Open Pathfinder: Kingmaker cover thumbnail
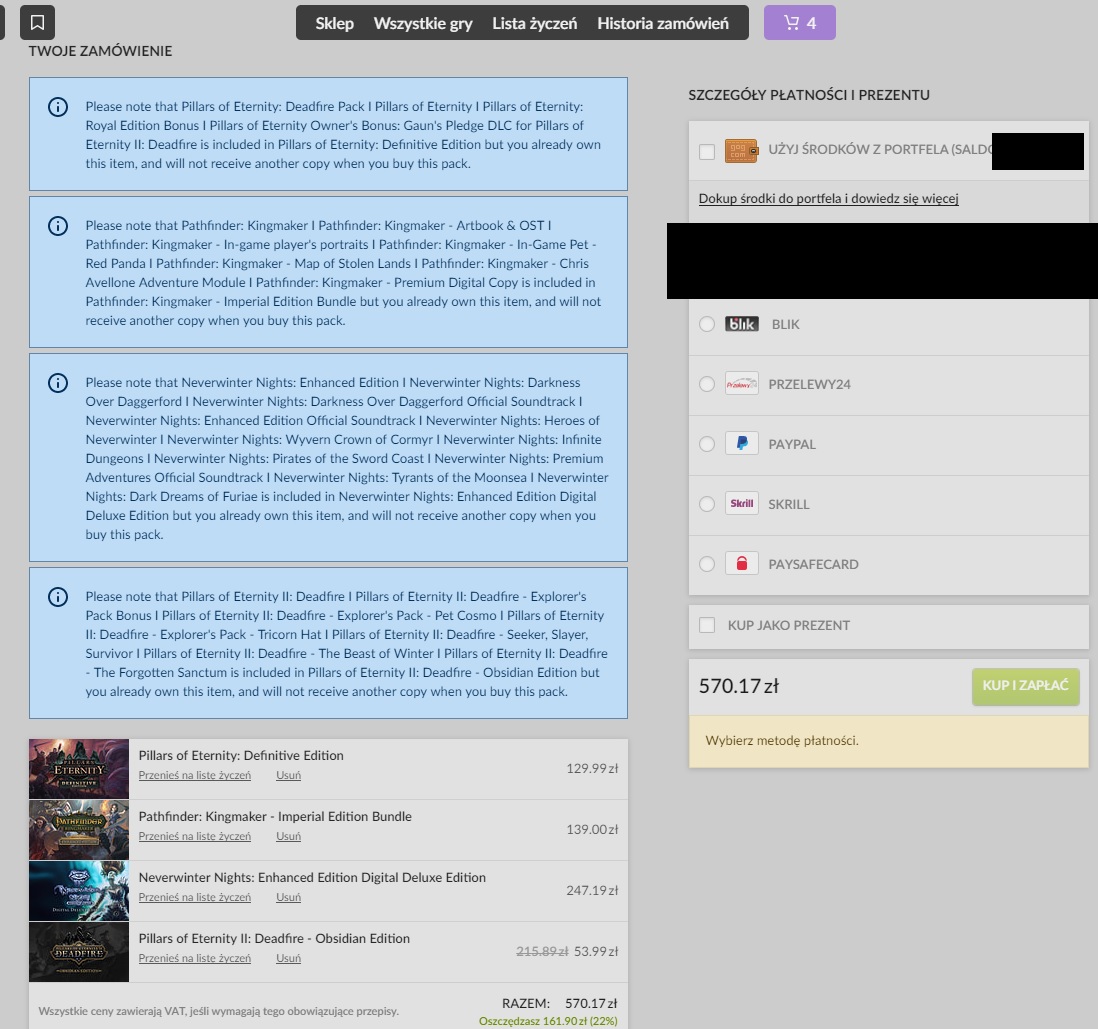 pyautogui.click(x=78, y=829)
